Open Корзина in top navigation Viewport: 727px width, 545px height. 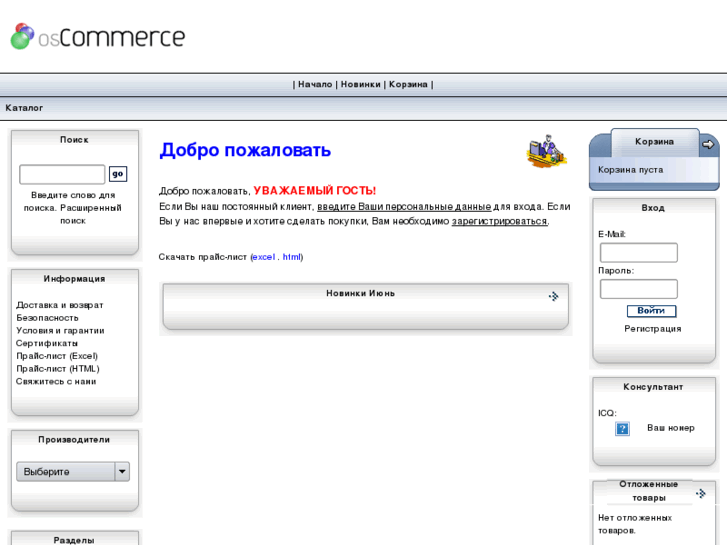[x=408, y=84]
